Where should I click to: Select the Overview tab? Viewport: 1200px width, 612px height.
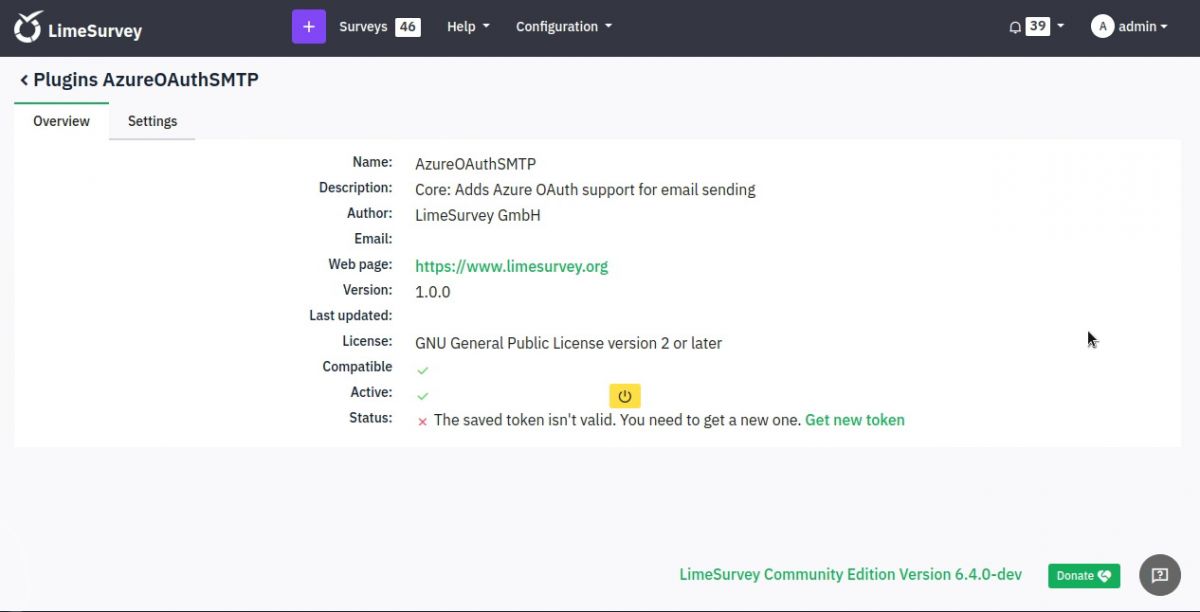pyautogui.click(x=60, y=120)
